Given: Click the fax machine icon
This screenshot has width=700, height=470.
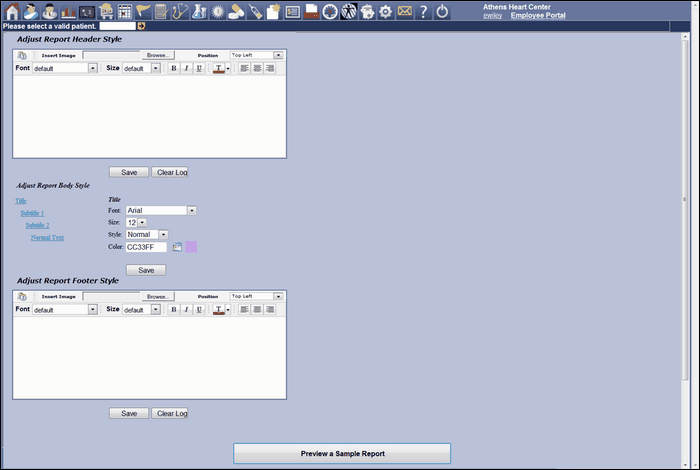Looking at the screenshot, I should tap(311, 12).
